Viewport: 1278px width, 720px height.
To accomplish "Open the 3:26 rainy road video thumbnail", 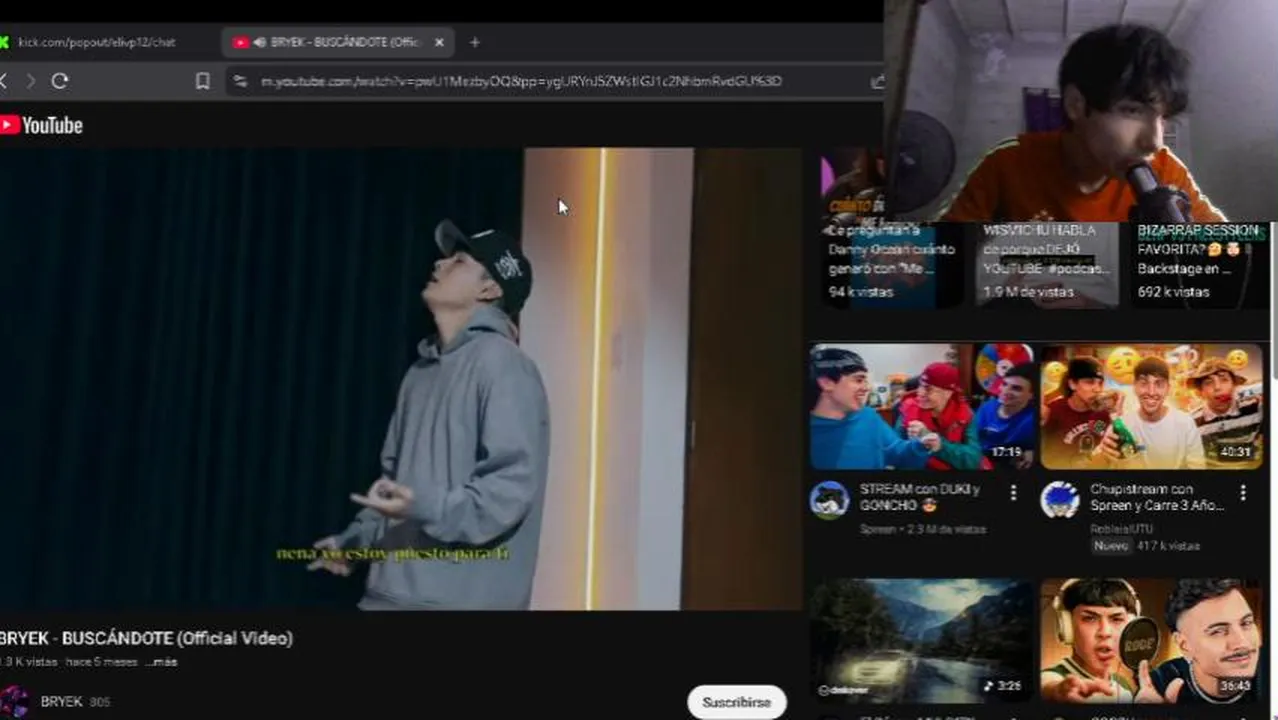I will [x=921, y=640].
